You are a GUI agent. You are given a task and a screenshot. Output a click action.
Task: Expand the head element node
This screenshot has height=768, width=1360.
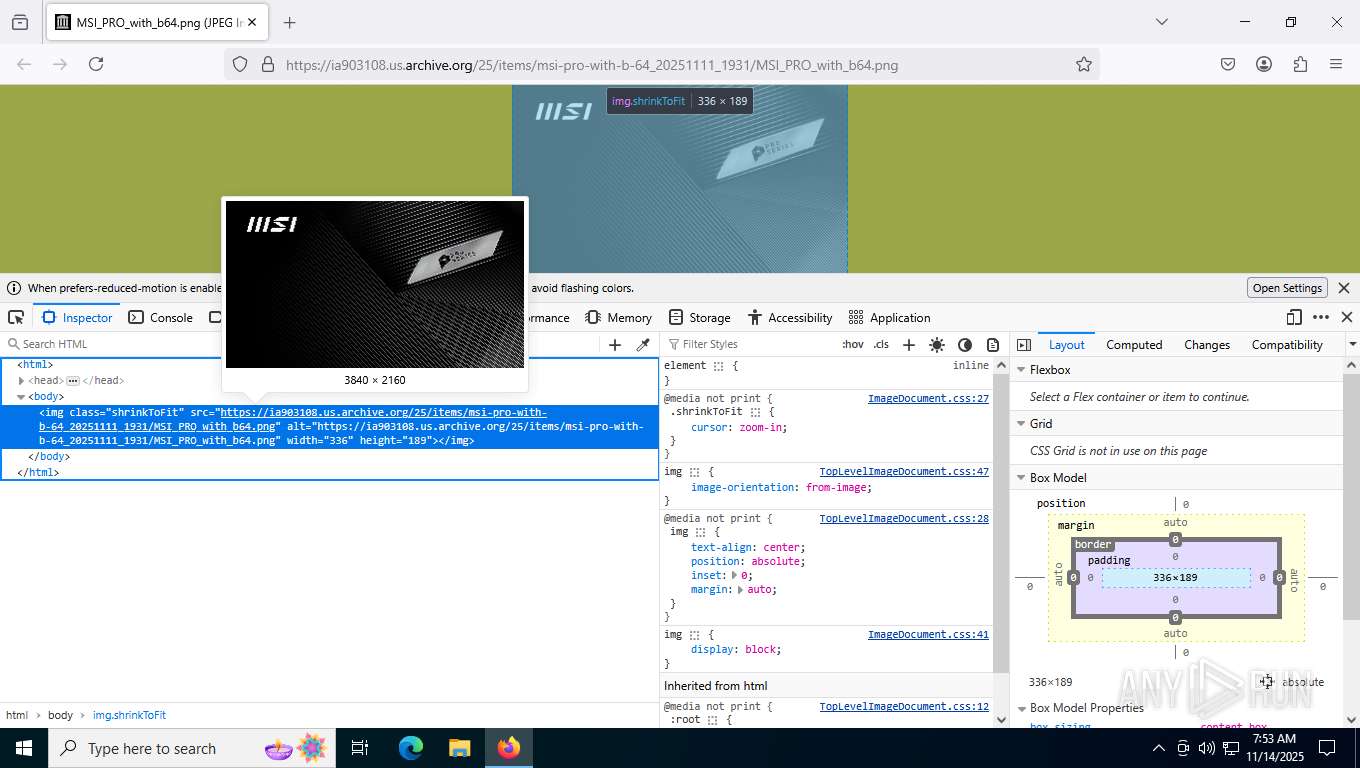click(x=21, y=381)
